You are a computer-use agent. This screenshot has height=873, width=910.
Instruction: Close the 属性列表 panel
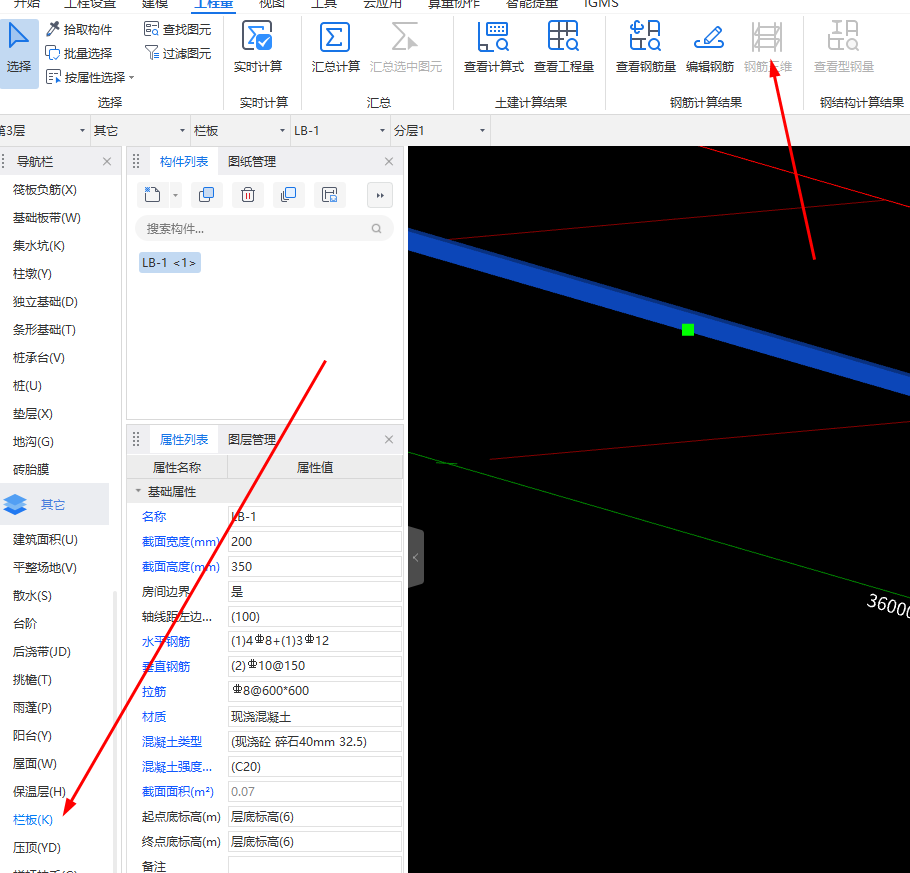tap(389, 439)
